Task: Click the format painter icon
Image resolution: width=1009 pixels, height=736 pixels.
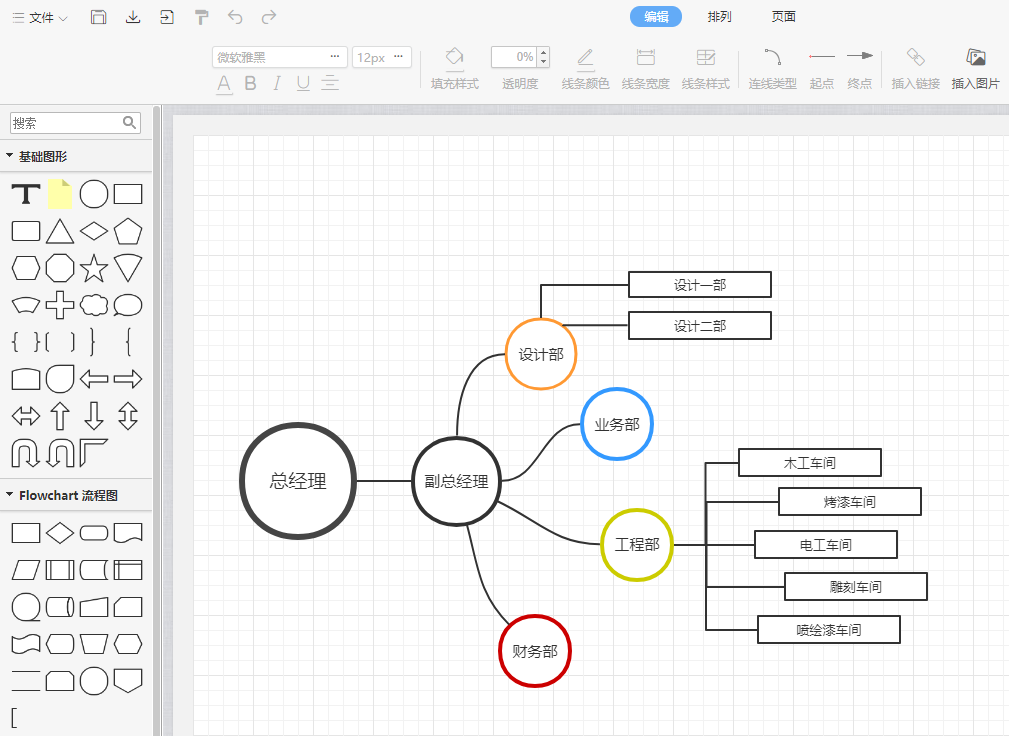Action: pos(201,17)
